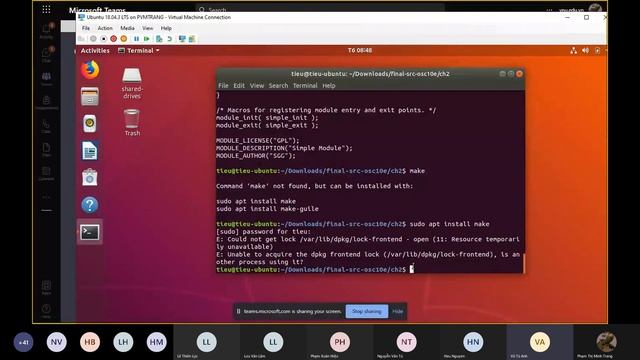This screenshot has width=640, height=360.
Task: Open the volume icon in the Ubuntu top bar
Action: [x=585, y=50]
